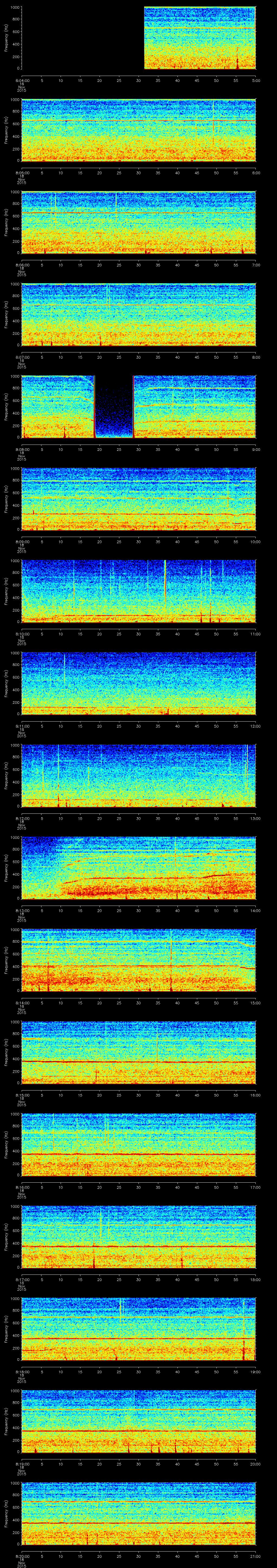Select the spectrogram panel starting at 8:13:00
Screen dimensions: 277x1568
point(139,868)
